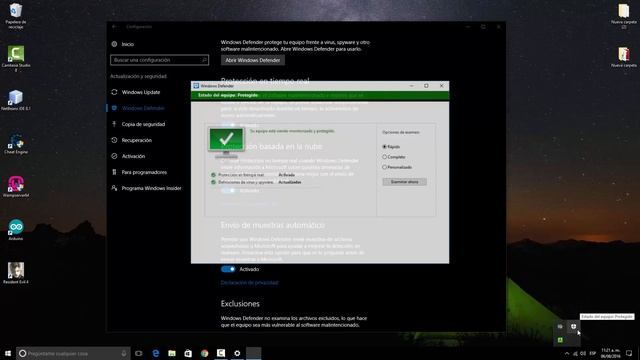This screenshot has width=640, height=360.
Task: Open Activación settings page
Action: [133, 156]
